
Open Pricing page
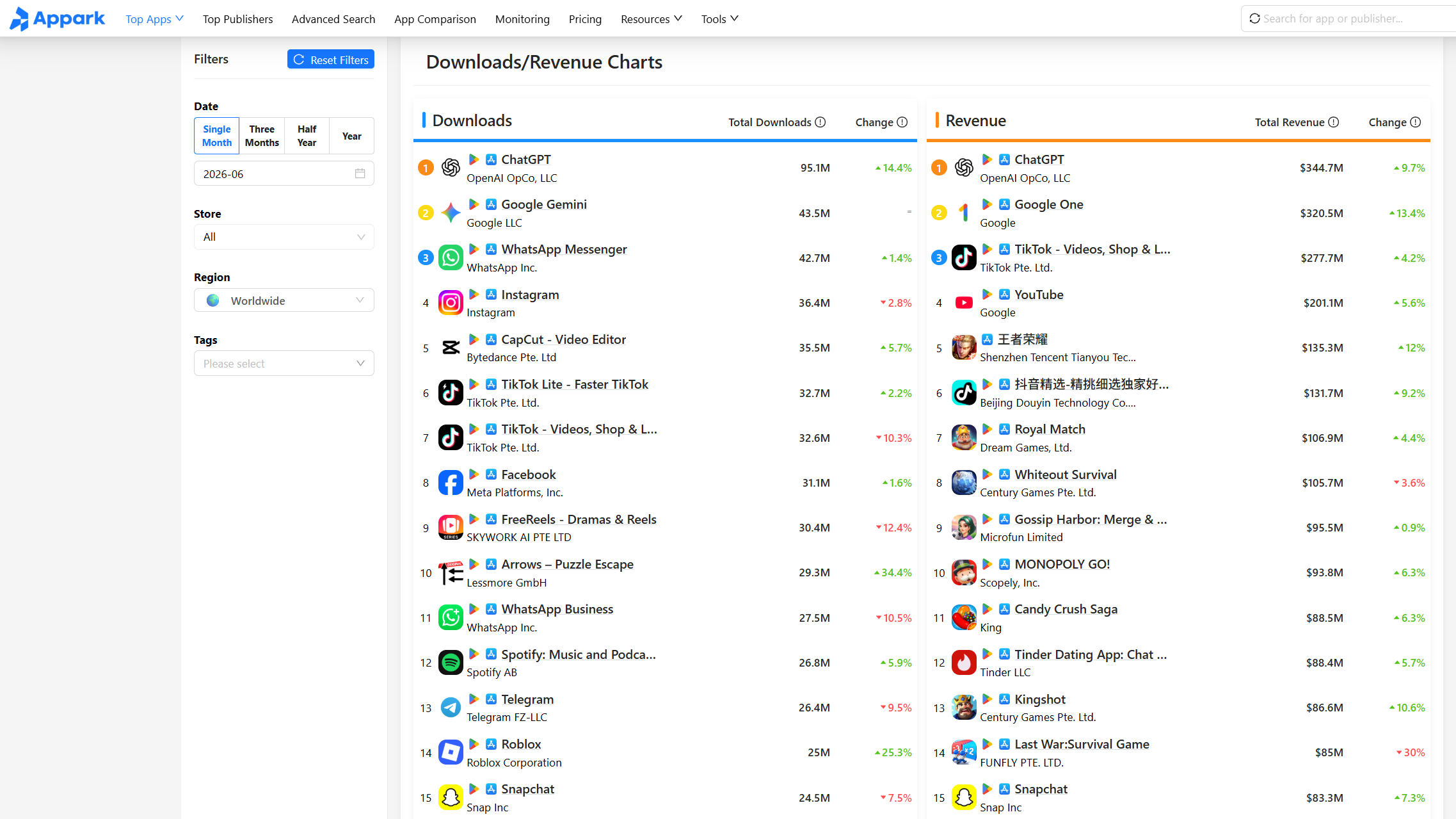click(585, 19)
